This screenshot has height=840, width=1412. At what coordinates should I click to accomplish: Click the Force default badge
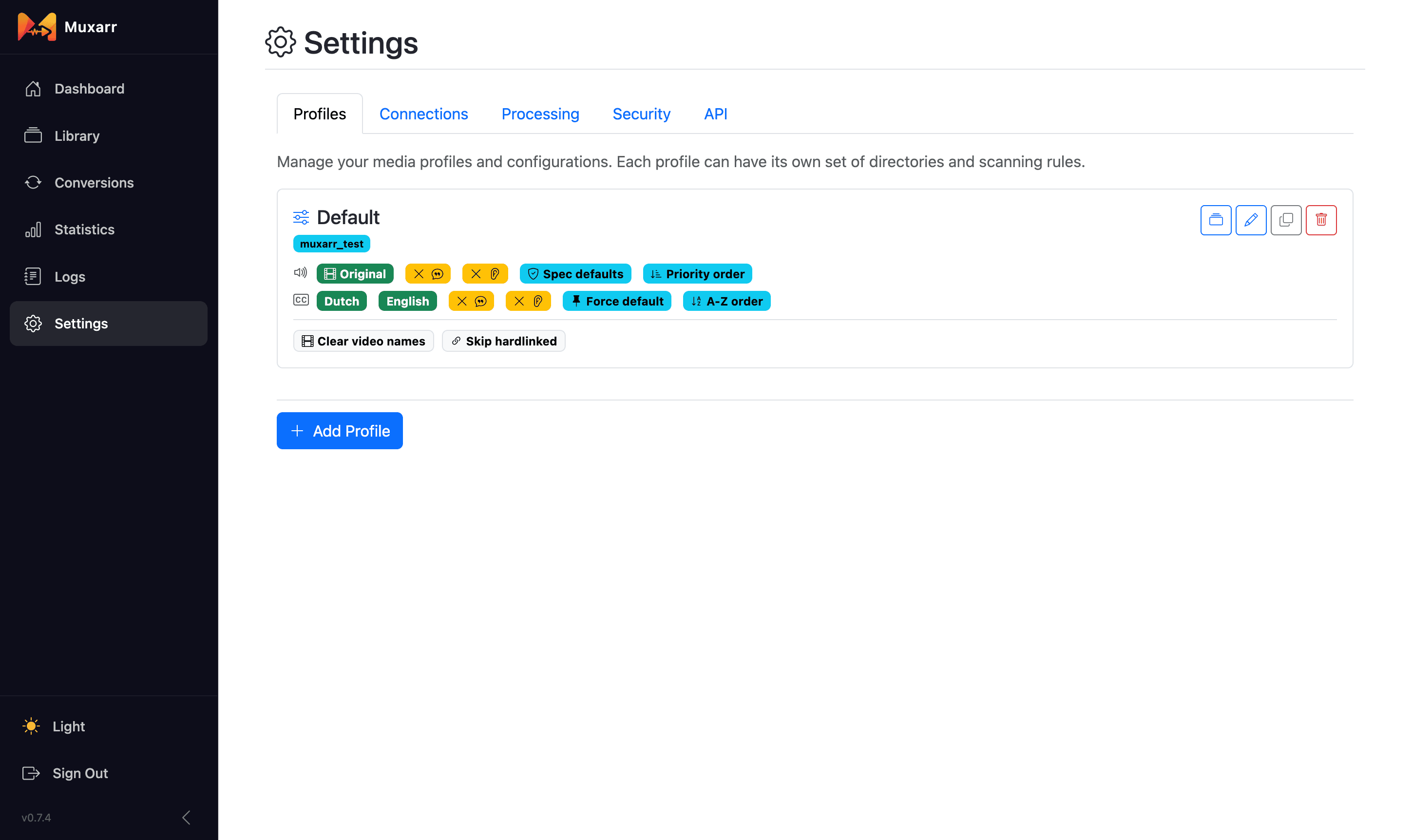[617, 301]
